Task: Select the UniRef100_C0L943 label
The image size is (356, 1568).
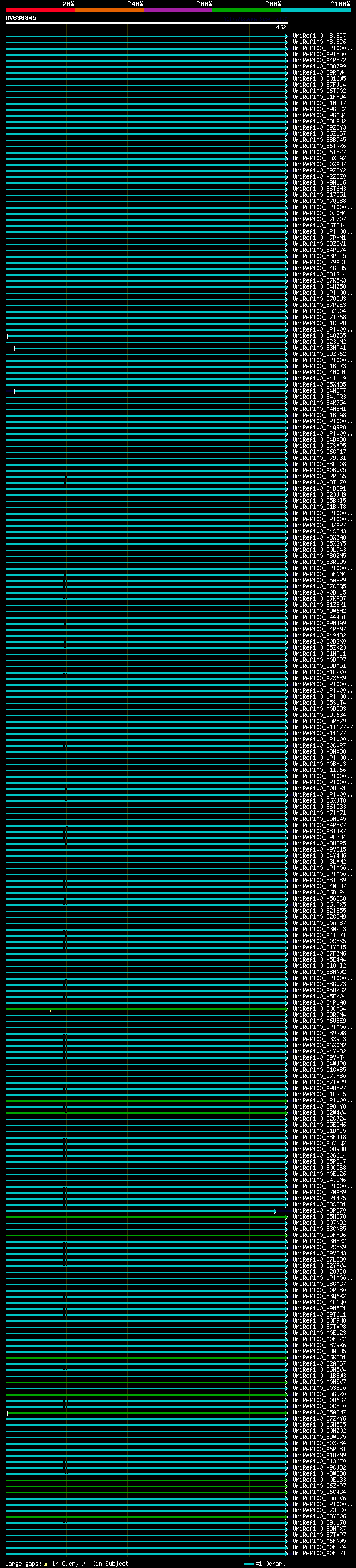Action: [319, 550]
